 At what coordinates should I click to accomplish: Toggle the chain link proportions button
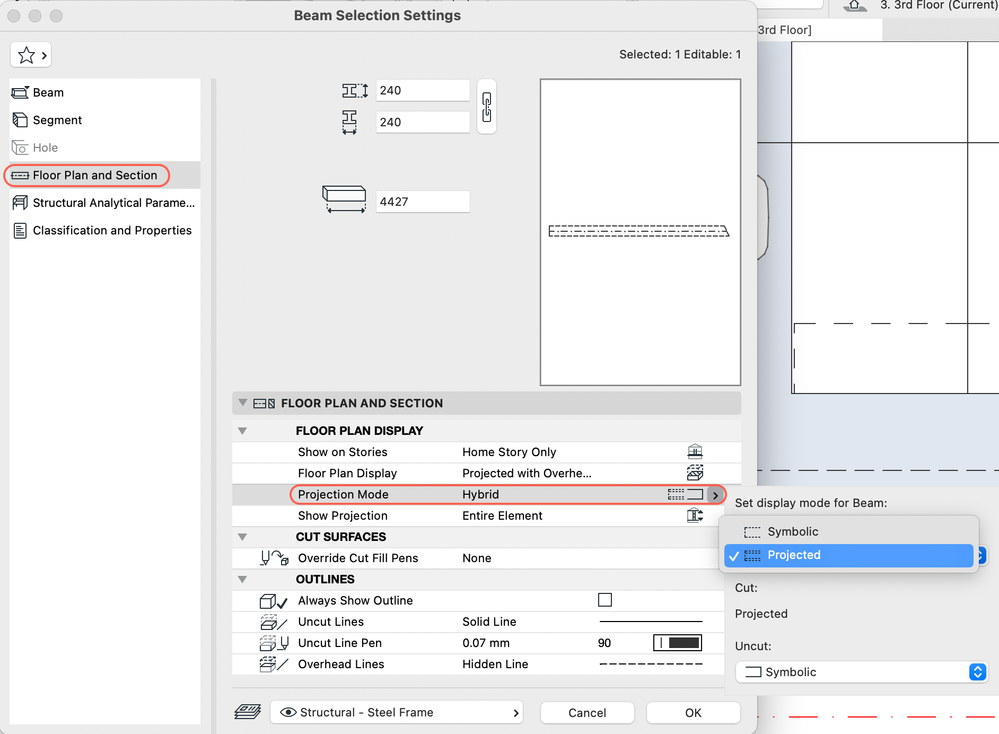click(487, 106)
